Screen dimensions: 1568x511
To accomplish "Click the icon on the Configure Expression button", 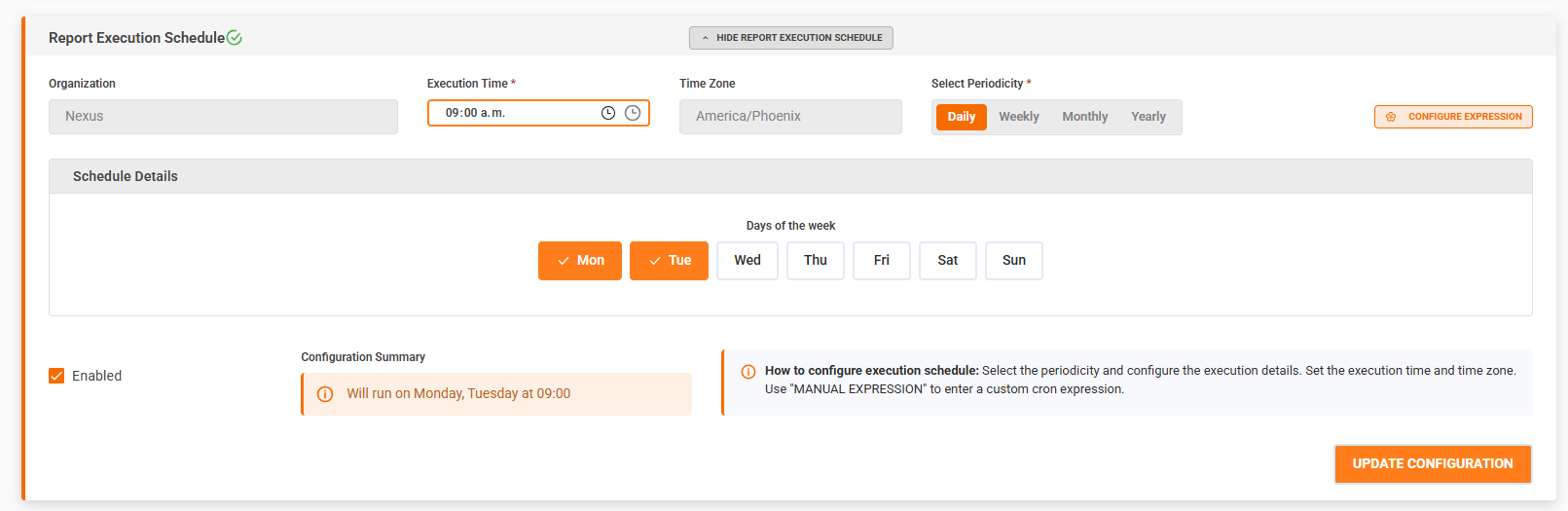I will tap(1391, 117).
